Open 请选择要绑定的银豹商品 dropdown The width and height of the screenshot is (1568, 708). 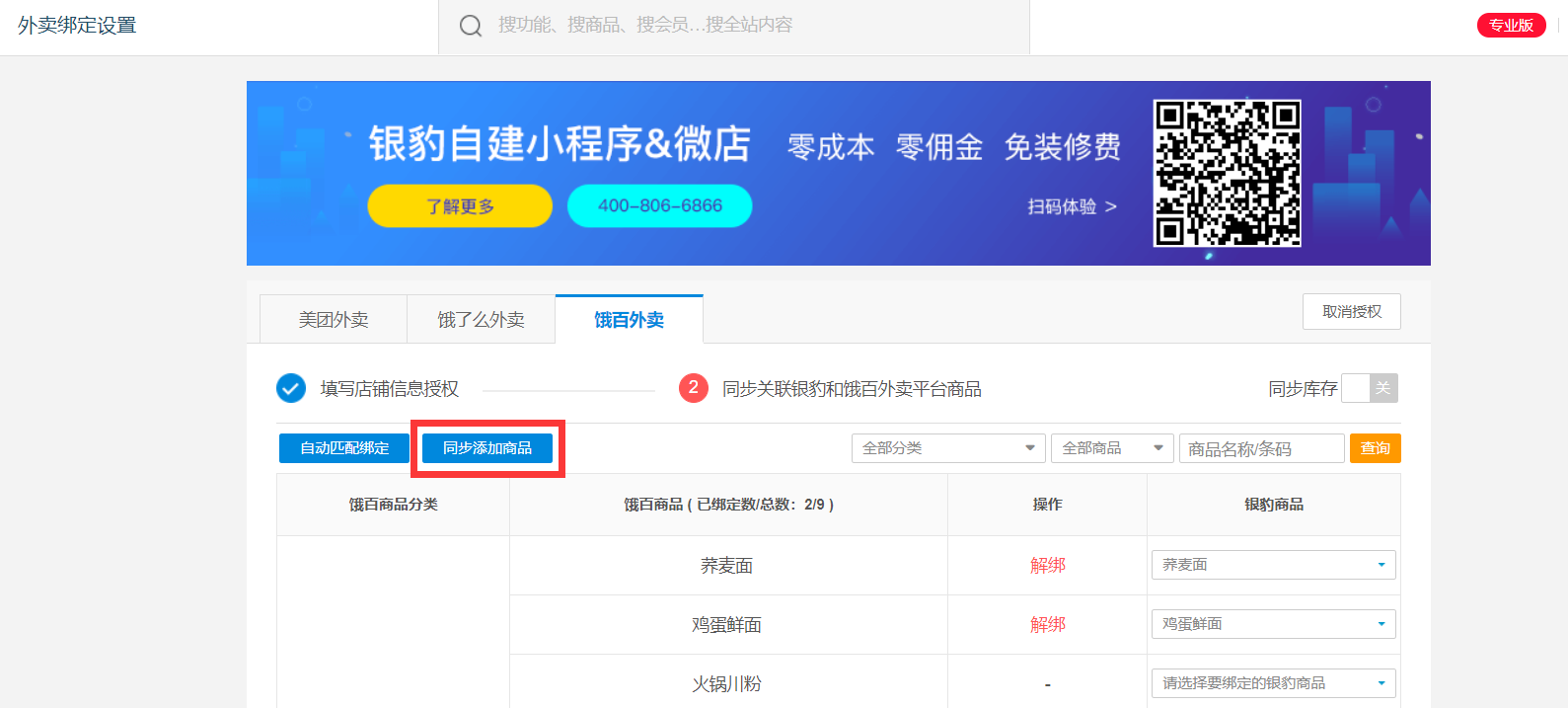click(x=1273, y=683)
